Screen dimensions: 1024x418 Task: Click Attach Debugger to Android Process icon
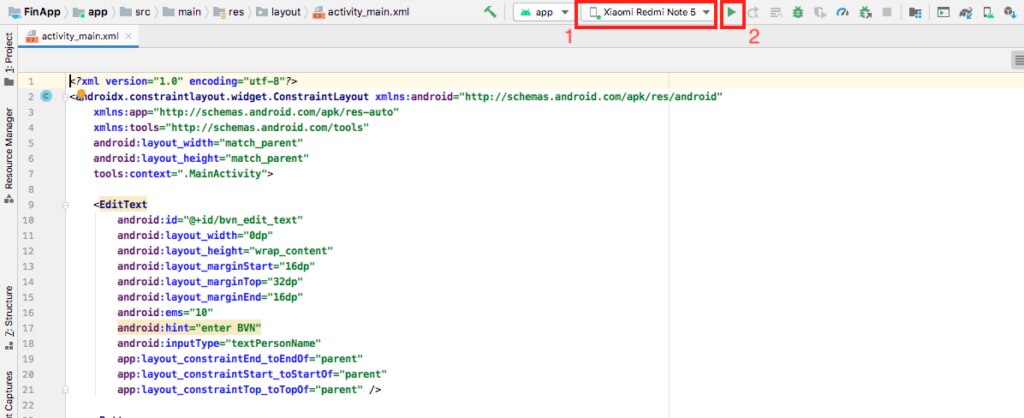pyautogui.click(x=865, y=12)
